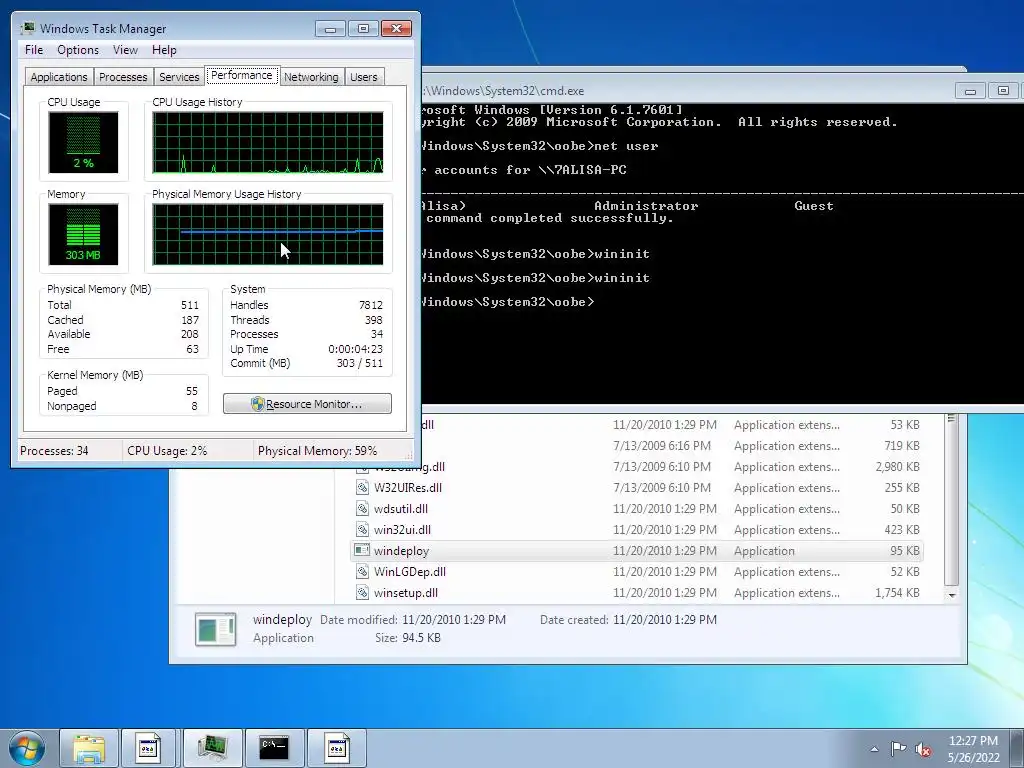Open the Options menu in Task Manager
Screen dimensions: 1024x768
(78, 50)
